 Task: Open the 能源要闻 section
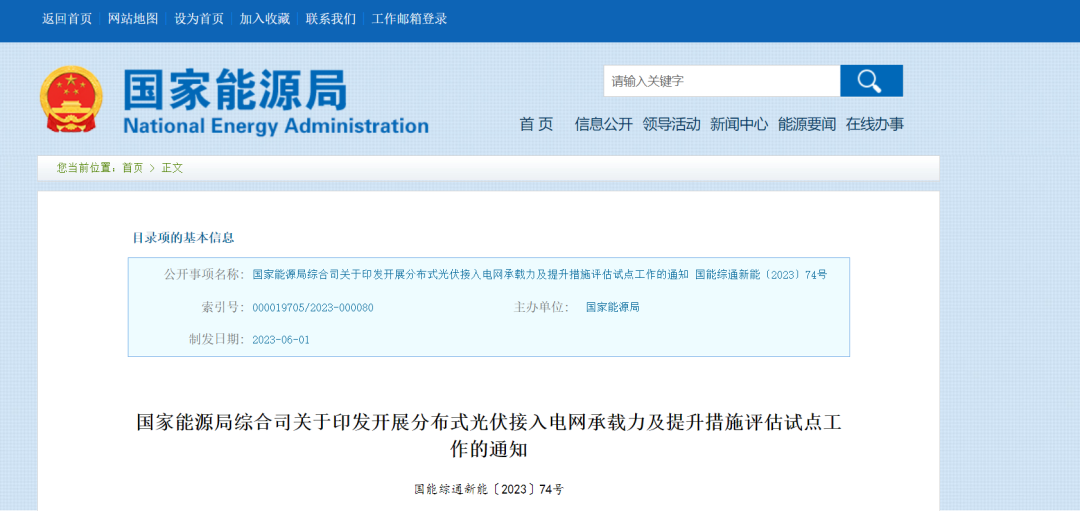click(807, 124)
